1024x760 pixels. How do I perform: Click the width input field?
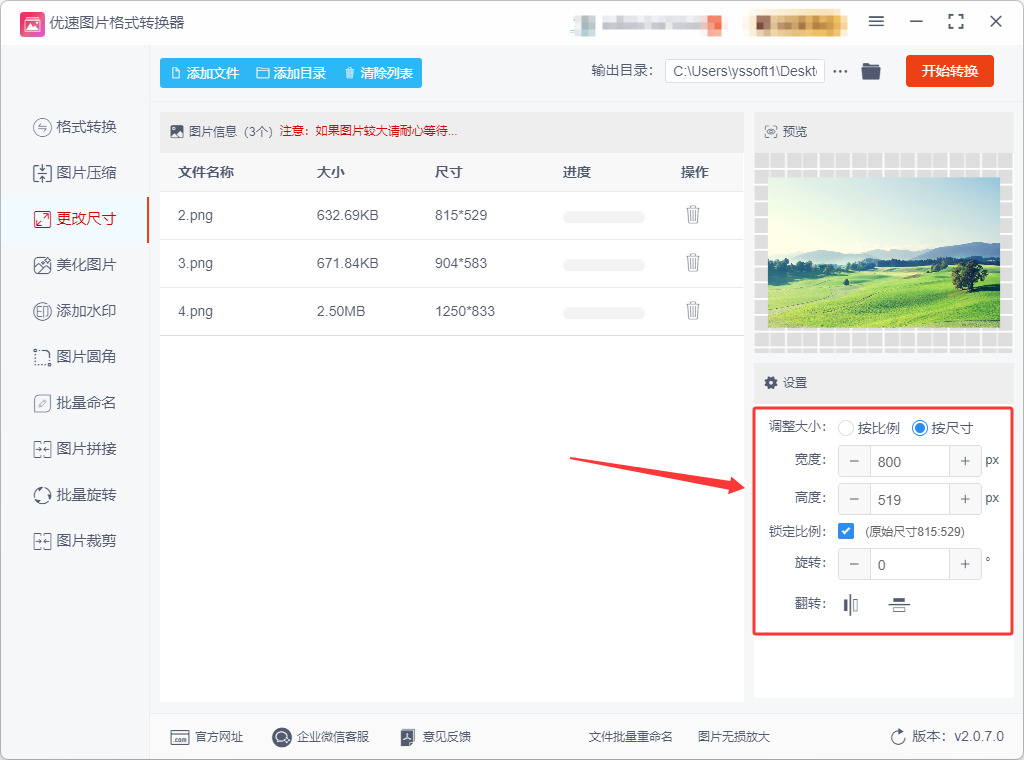(909, 462)
